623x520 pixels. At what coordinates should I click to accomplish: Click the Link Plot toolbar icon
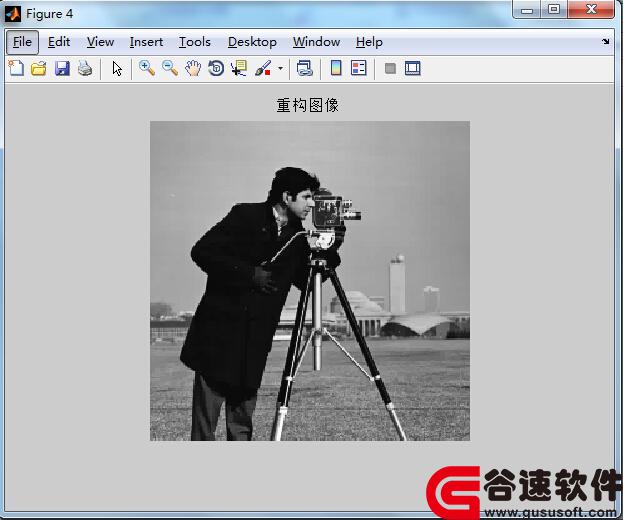click(x=305, y=68)
